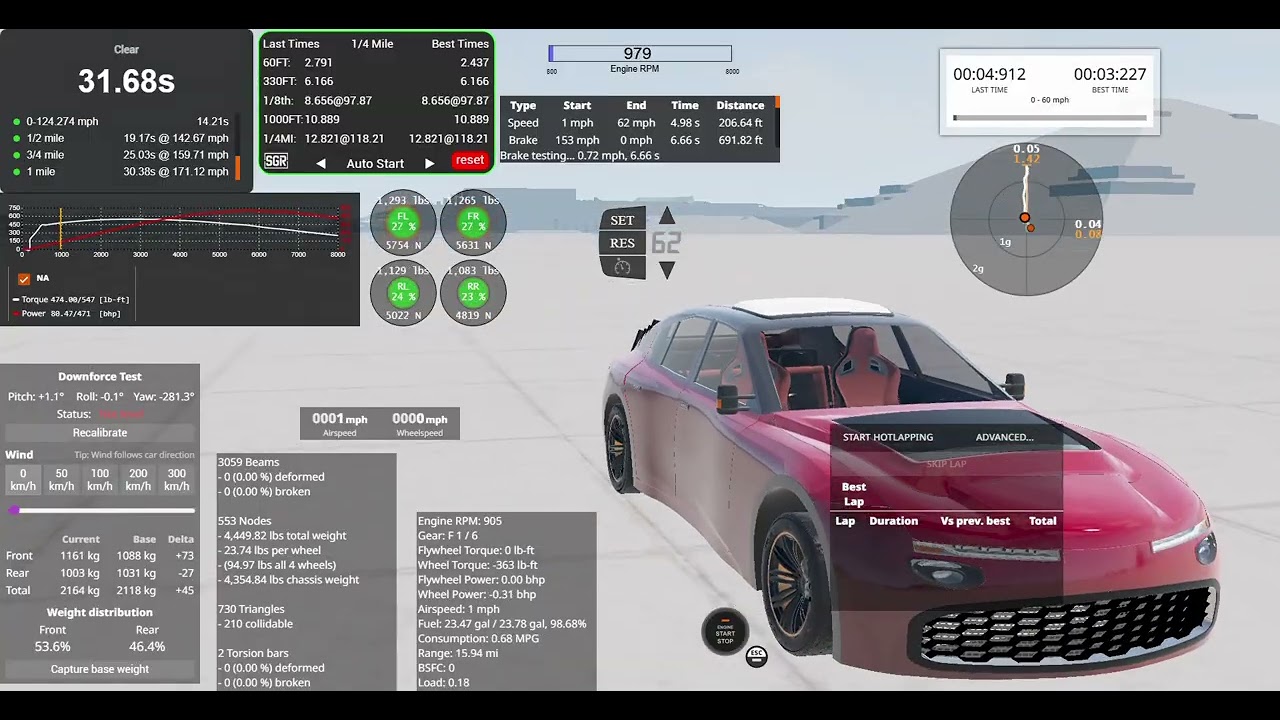Viewport: 1280px width, 720px height.
Task: Click the 1/4 Mile header label
Action: point(372,44)
